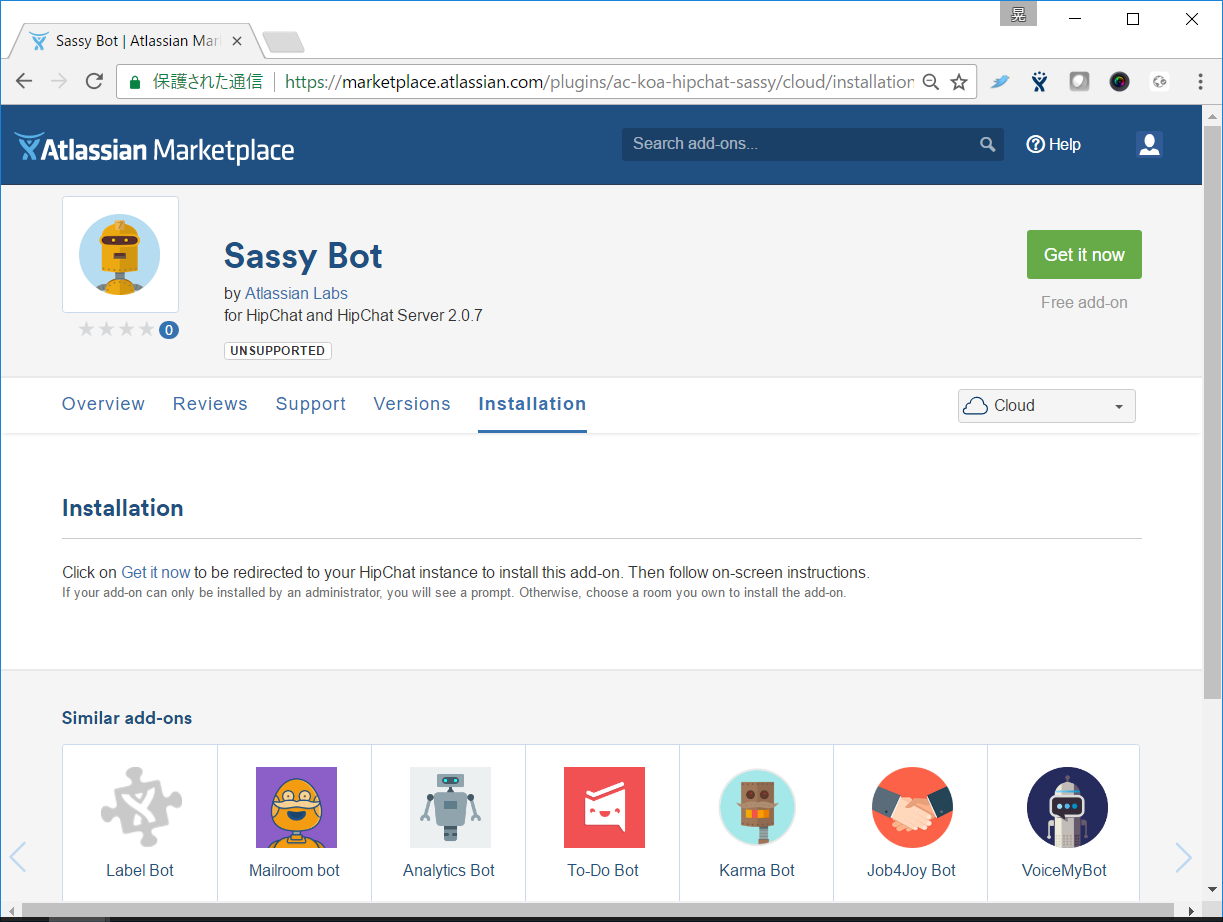Click the Label Bot name text
The width and height of the screenshot is (1223, 922).
coord(140,871)
